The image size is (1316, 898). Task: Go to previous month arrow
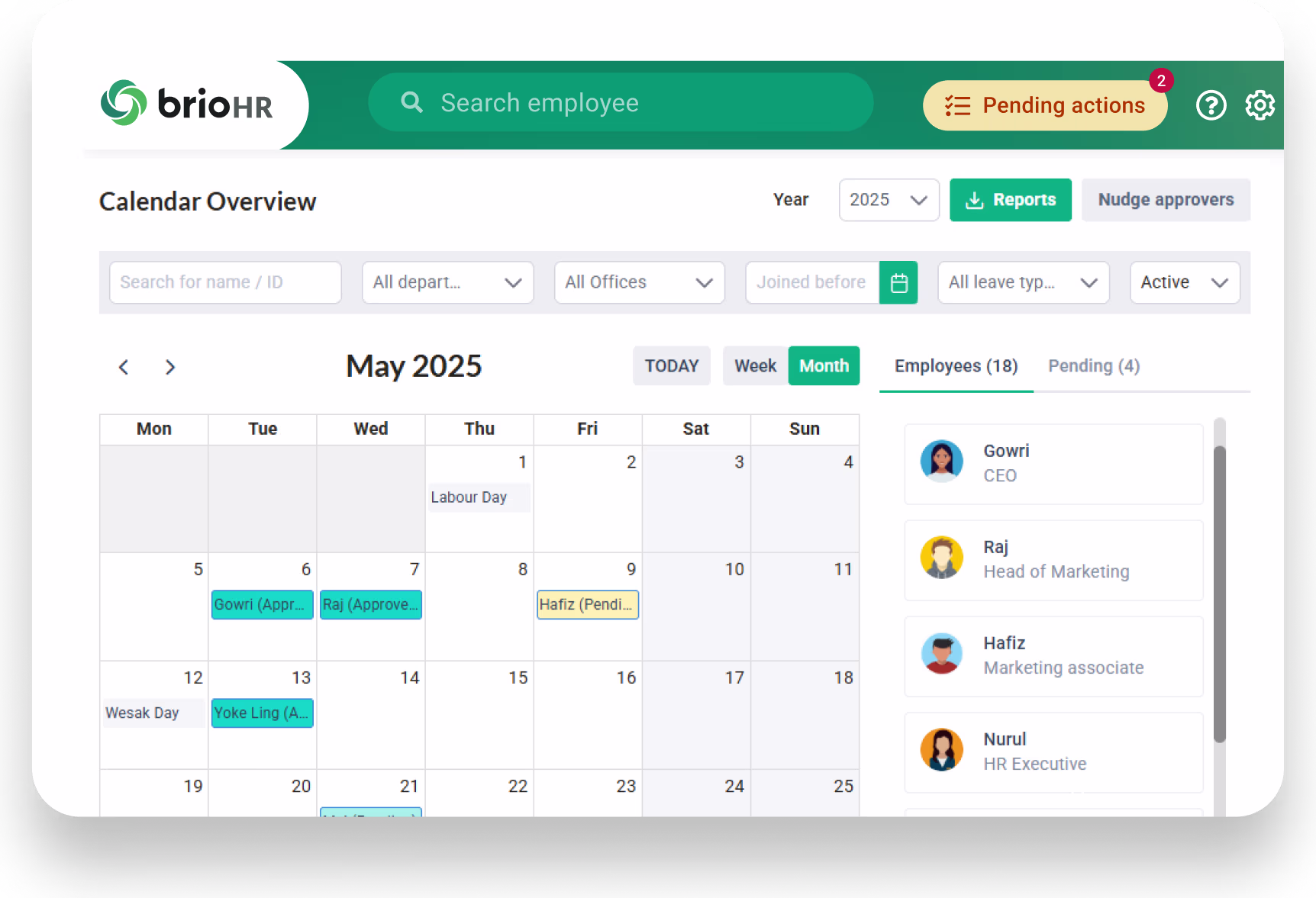[x=124, y=367]
